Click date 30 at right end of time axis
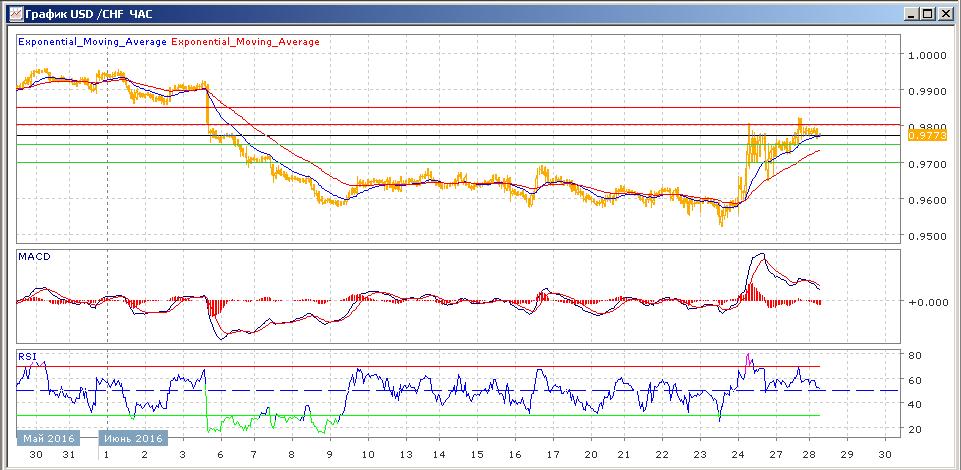The width and height of the screenshot is (961, 470). pyautogui.click(x=884, y=453)
